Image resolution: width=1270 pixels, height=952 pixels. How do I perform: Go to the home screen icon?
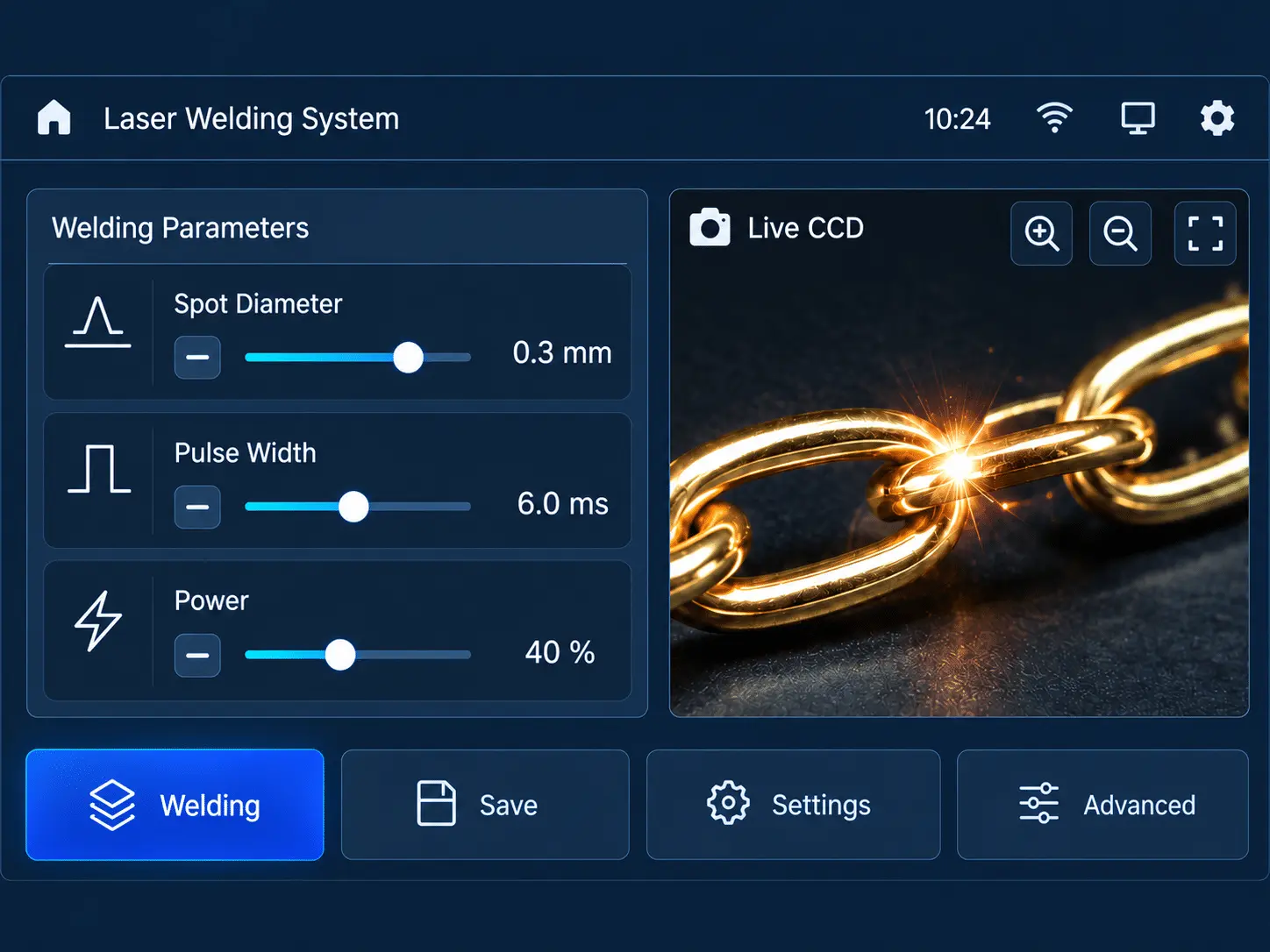click(54, 117)
